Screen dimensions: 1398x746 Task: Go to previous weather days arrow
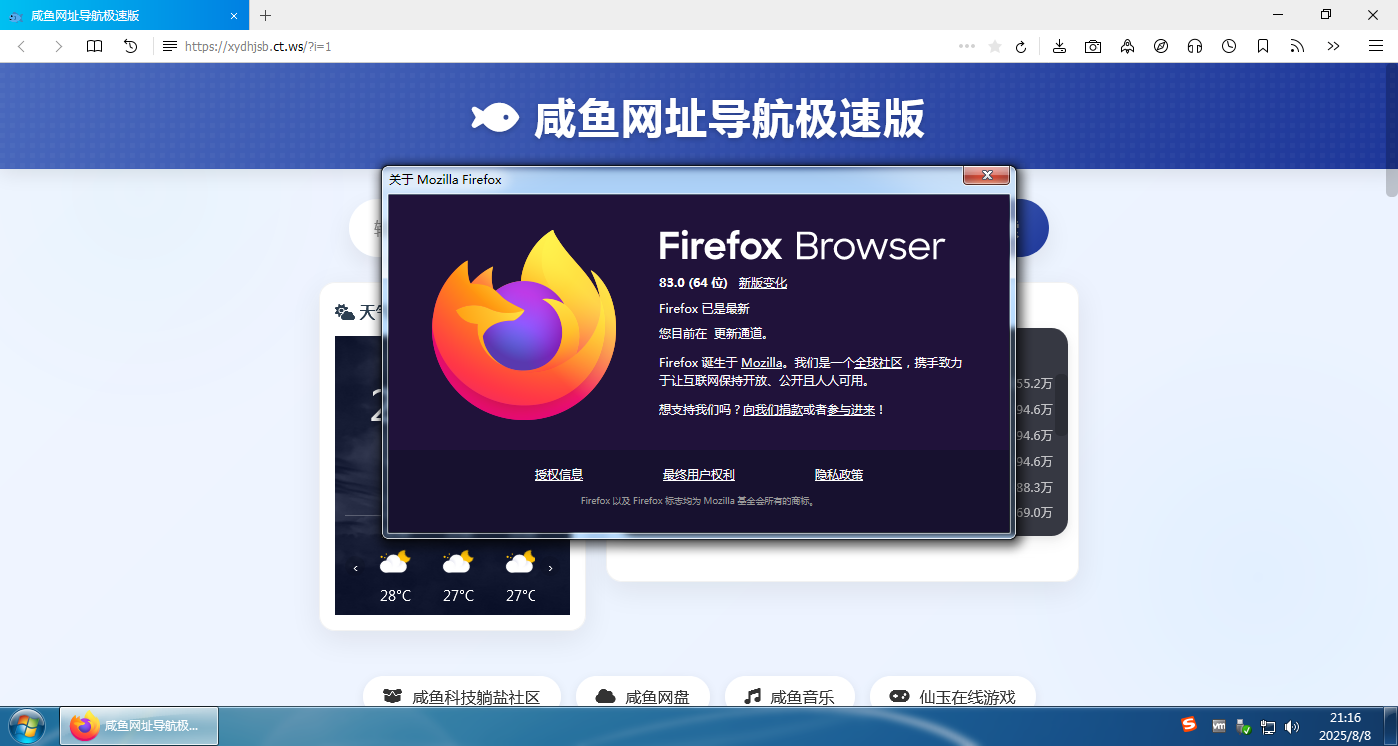355,569
